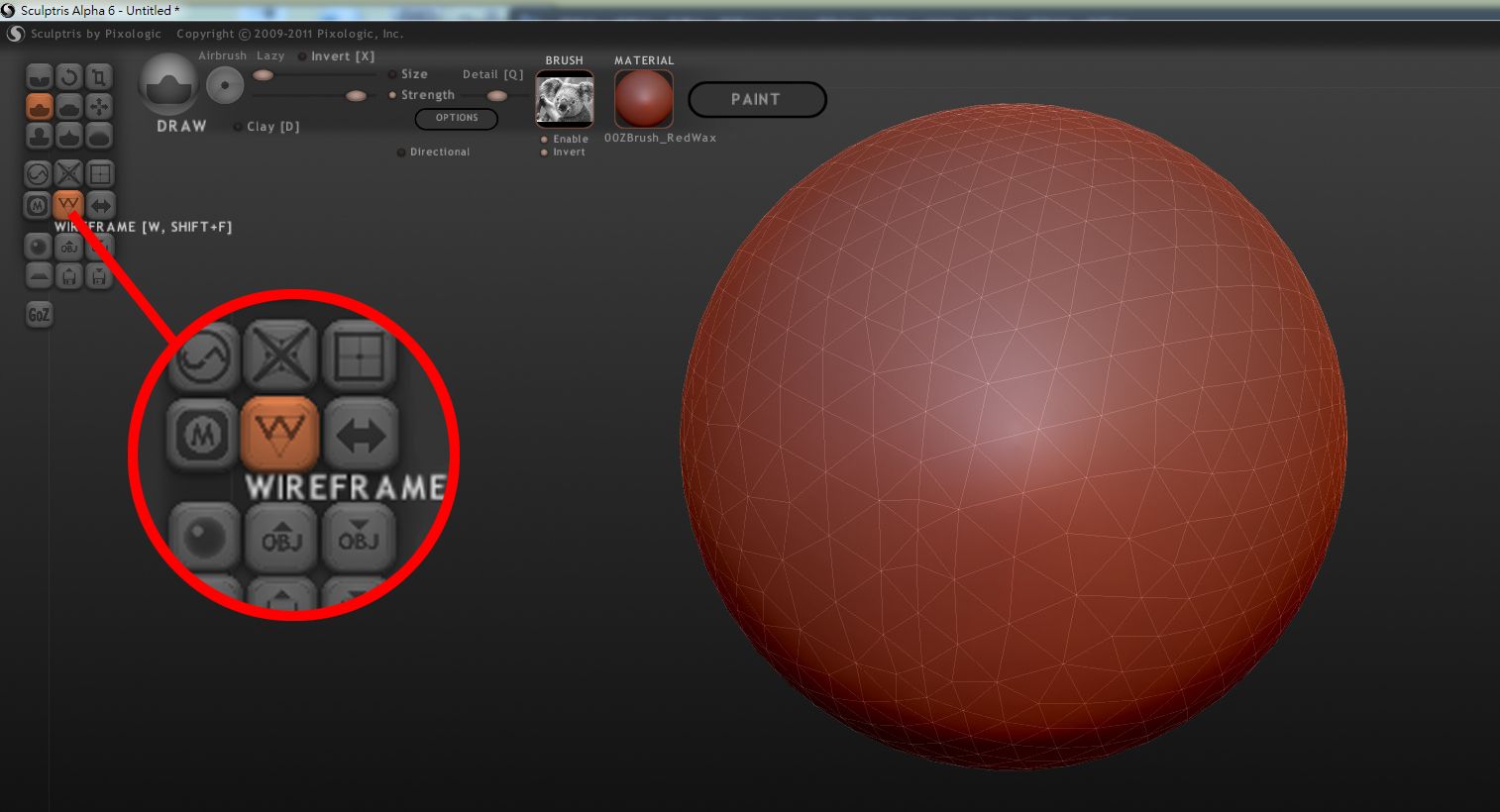Click the Import OBJ icon
Viewport: 1500px width, 812px height.
(68, 247)
